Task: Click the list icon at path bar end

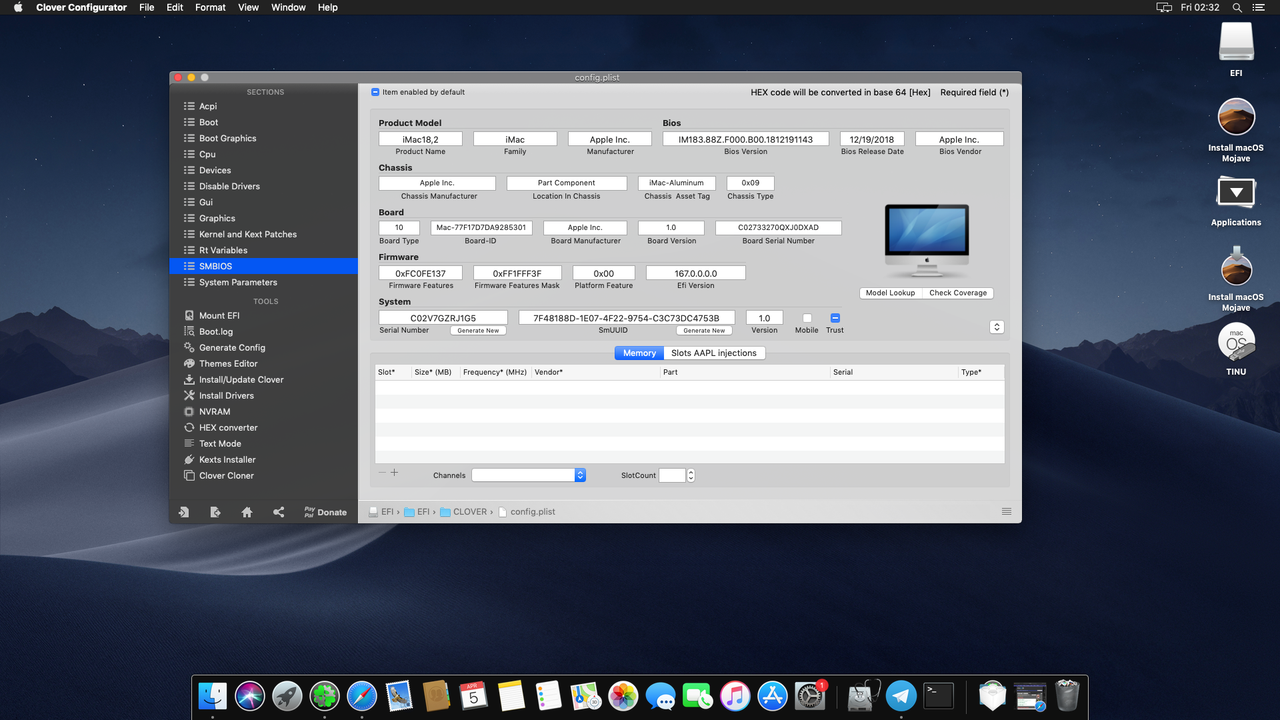Action: point(1006,511)
